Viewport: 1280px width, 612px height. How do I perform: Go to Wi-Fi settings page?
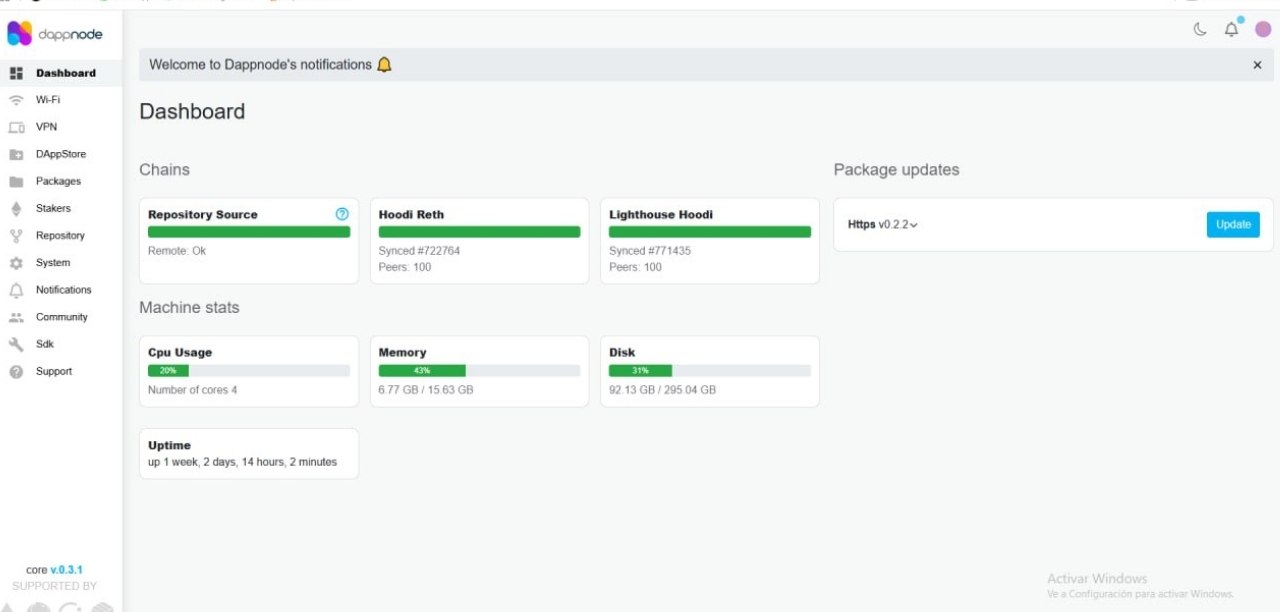pyautogui.click(x=61, y=100)
